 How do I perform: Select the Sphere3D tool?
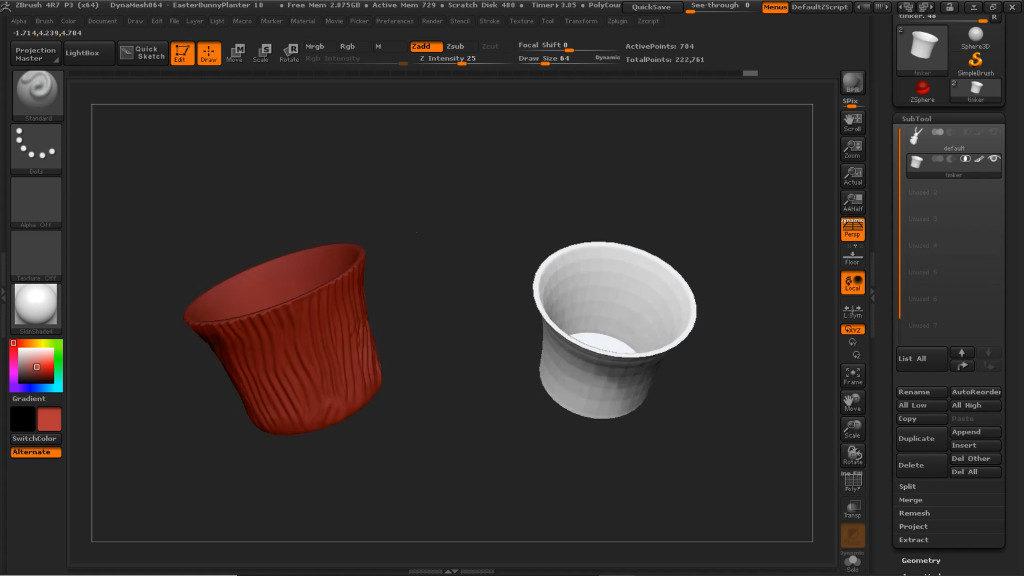point(976,38)
